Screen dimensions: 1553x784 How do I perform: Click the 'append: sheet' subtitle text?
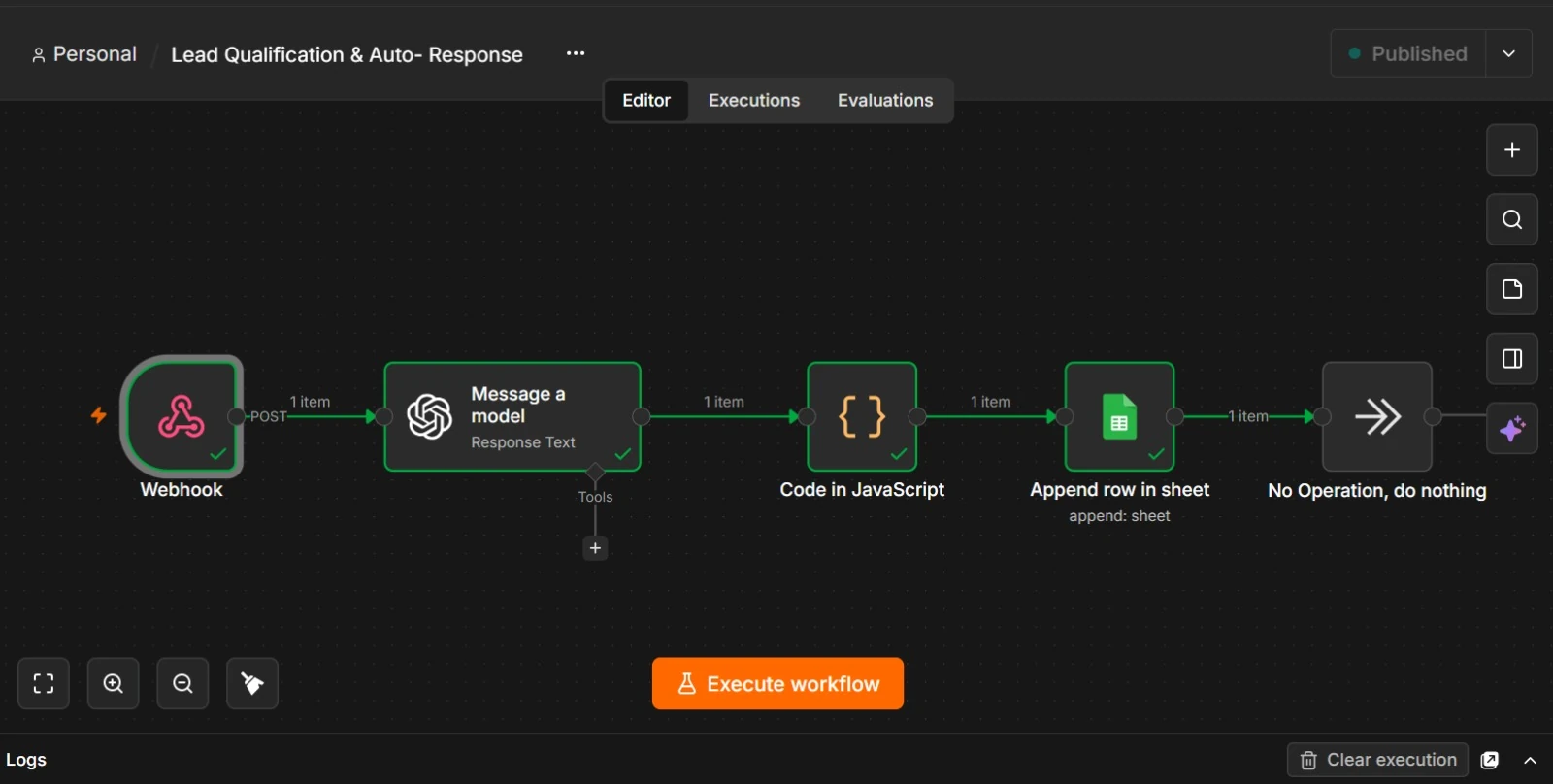(x=1119, y=516)
